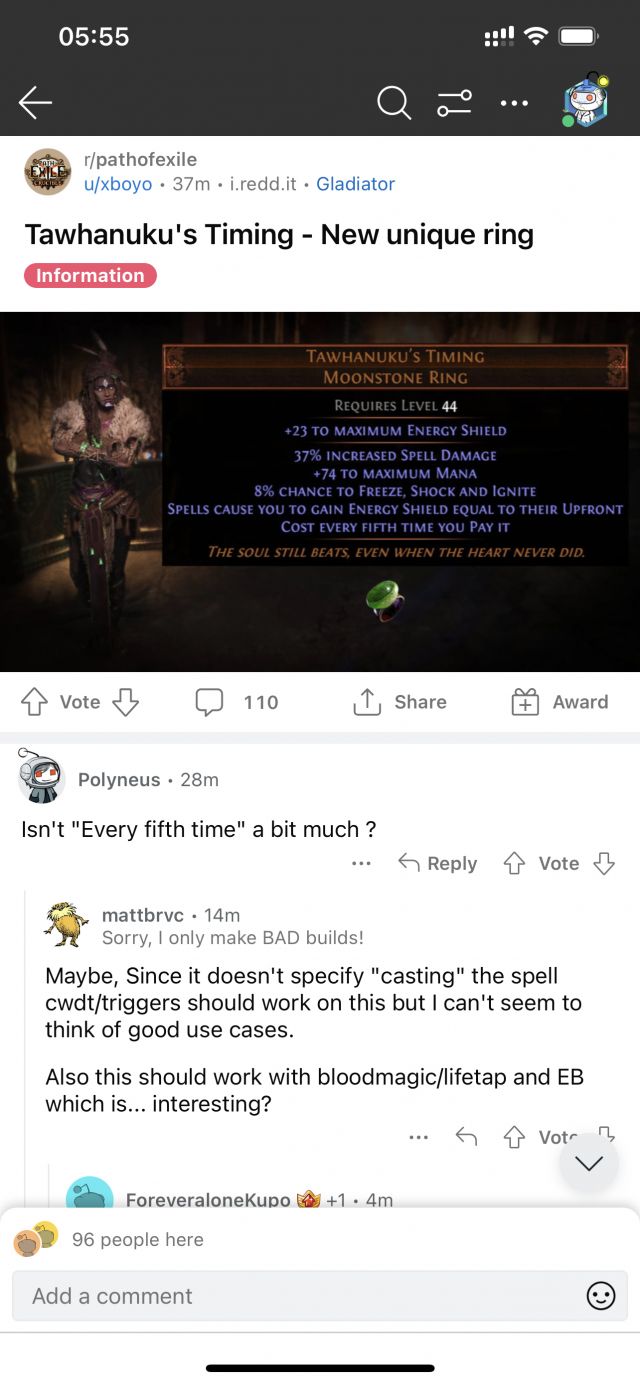The height and width of the screenshot is (1384, 640).
Task: Open more options on mattbrvc's comment
Action: click(x=419, y=1137)
